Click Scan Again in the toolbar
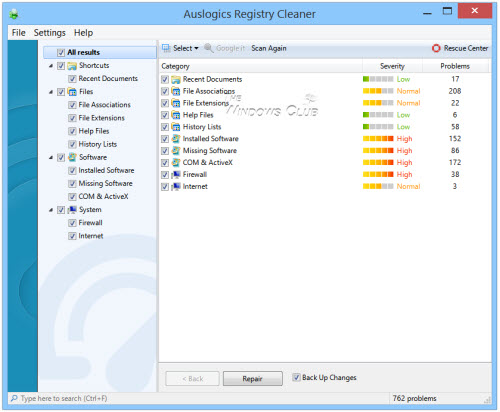Viewport: 500px width, 412px height. [x=269, y=48]
